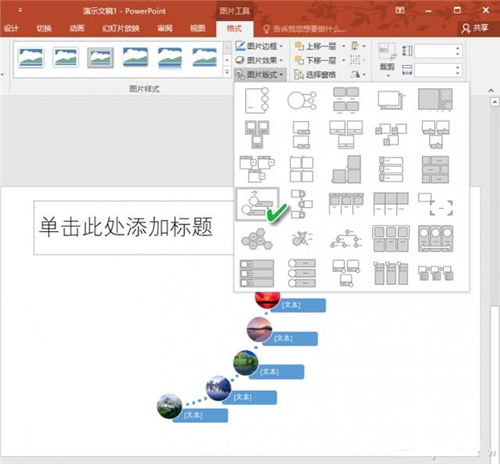The height and width of the screenshot is (464, 500).
Task: Apply the first picture style thumbnail
Action: click(x=31, y=57)
